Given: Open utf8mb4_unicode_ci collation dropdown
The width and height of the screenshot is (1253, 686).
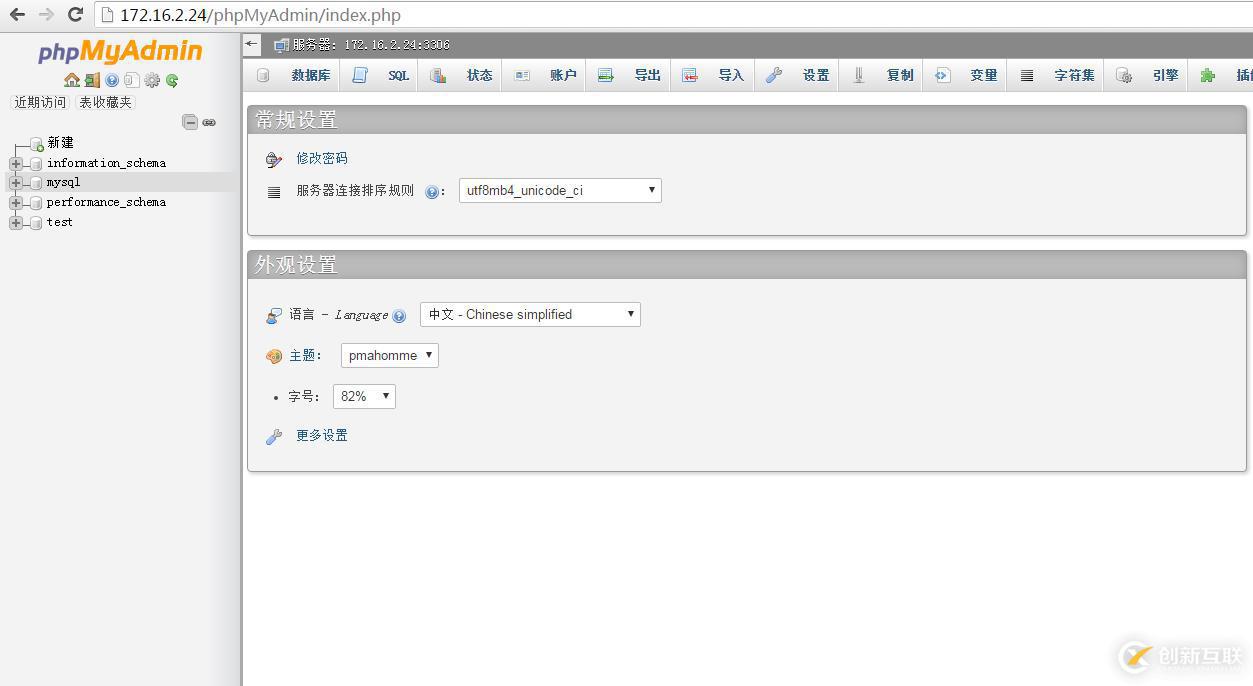Looking at the screenshot, I should click(560, 190).
